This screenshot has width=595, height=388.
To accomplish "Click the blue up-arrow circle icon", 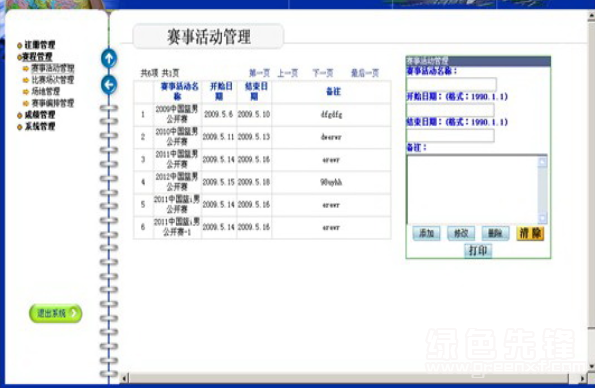I will (109, 59).
